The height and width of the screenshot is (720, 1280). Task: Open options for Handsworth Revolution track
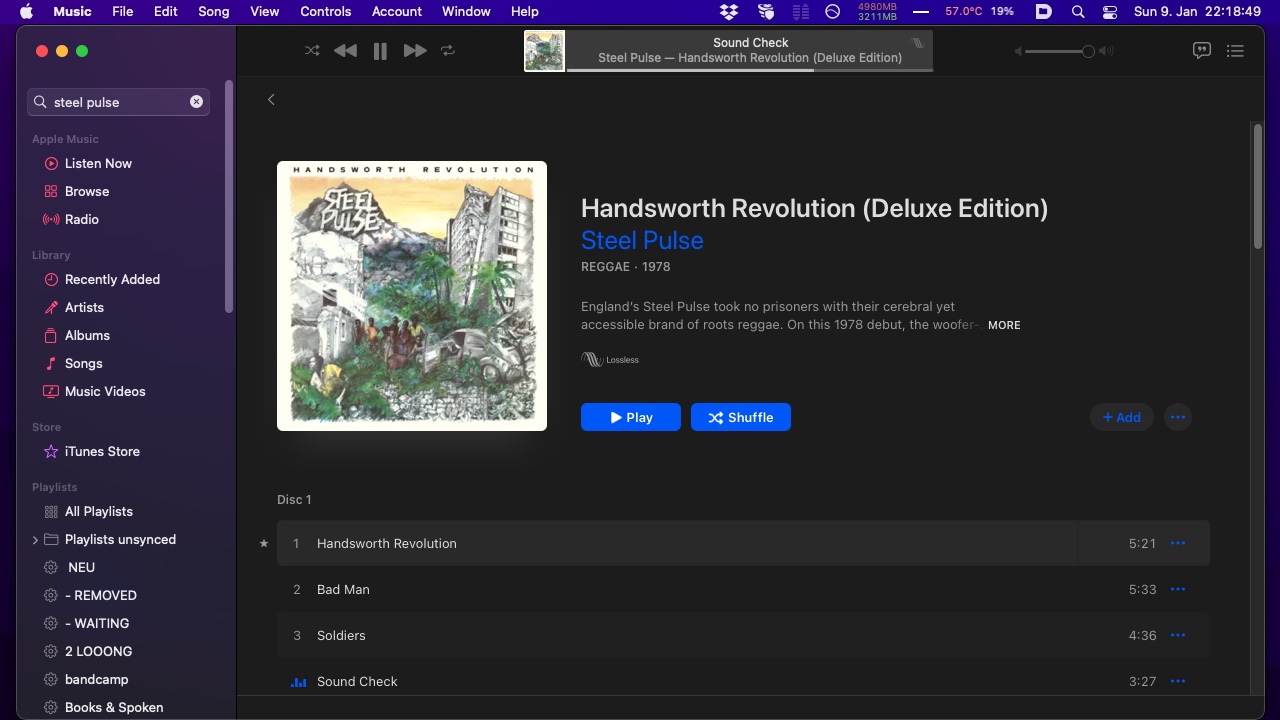1178,543
